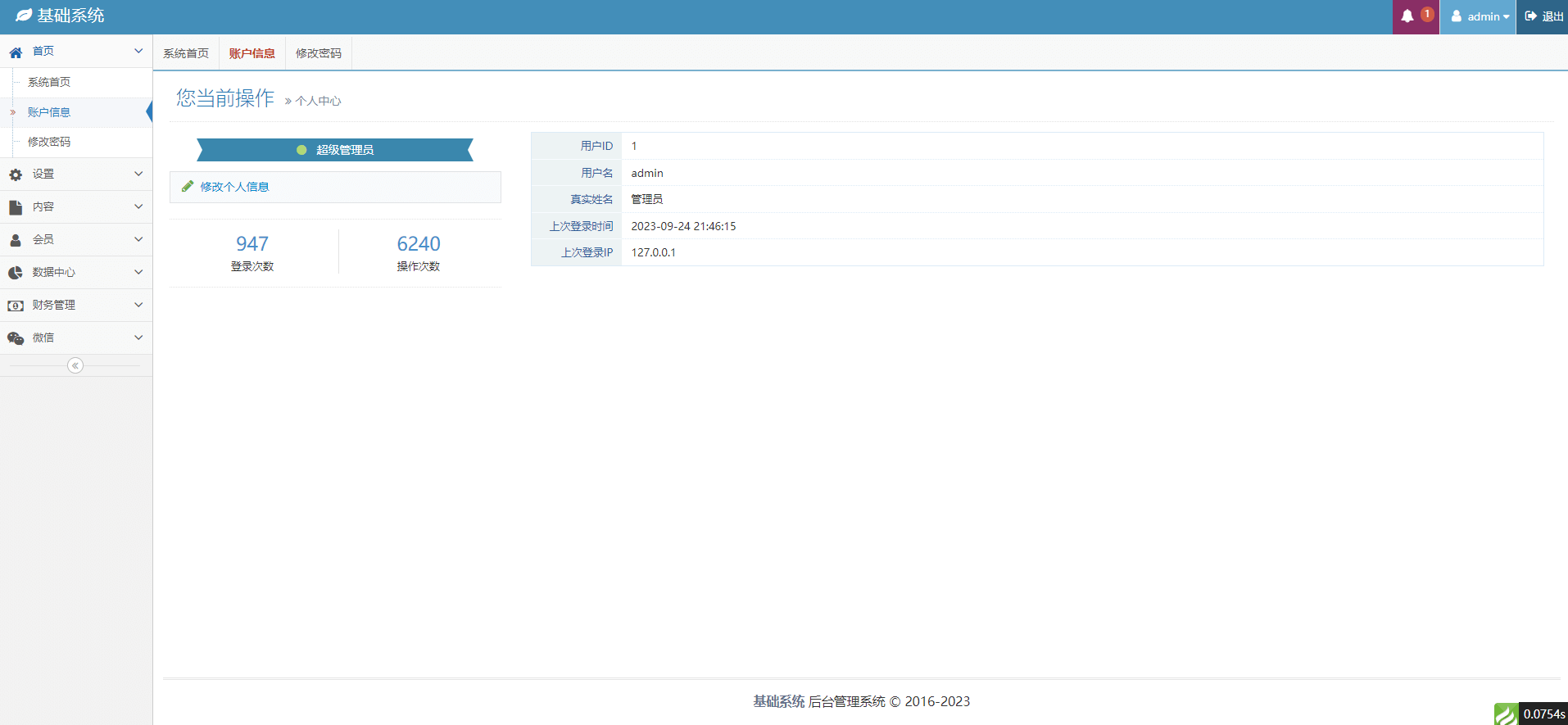Click the notification bell icon
Image resolution: width=1568 pixels, height=725 pixels.
(x=1407, y=16)
